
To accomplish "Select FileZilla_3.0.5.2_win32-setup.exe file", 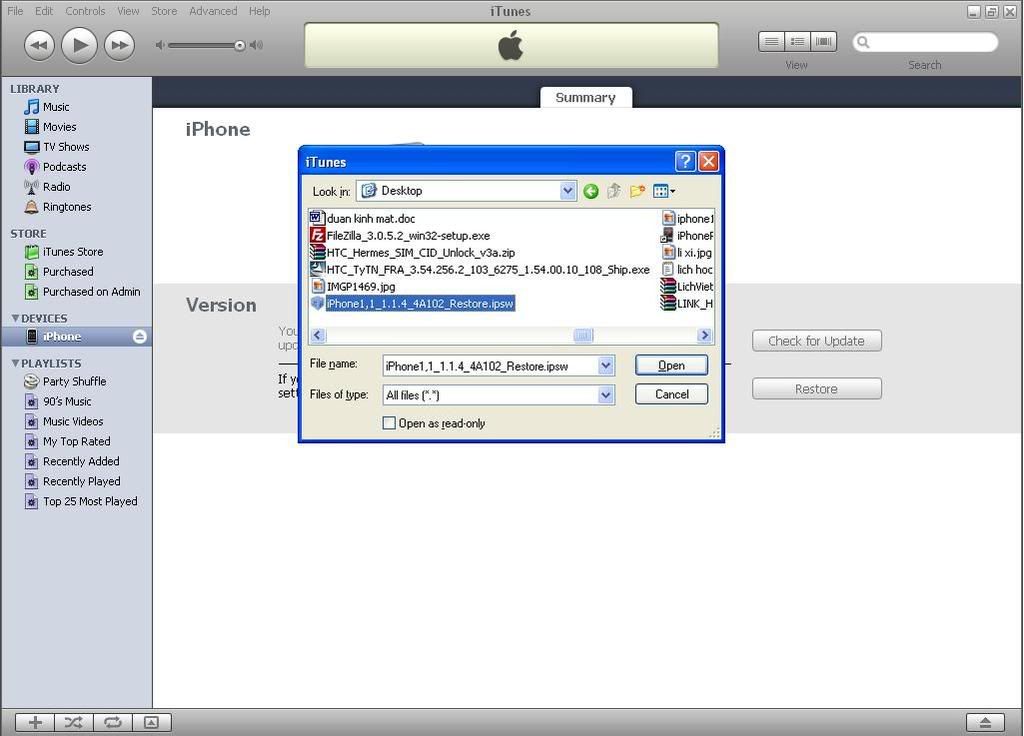I will tap(400, 236).
